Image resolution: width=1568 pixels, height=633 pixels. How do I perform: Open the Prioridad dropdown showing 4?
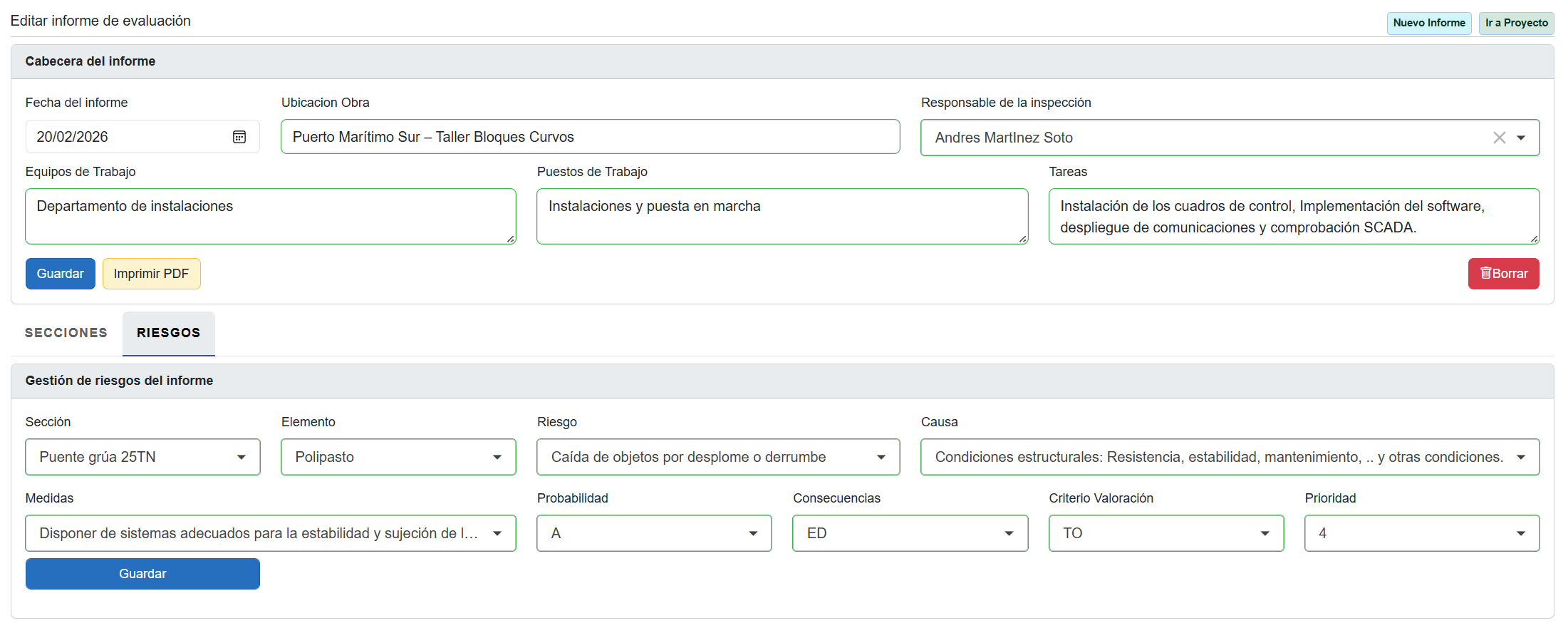pyautogui.click(x=1421, y=533)
